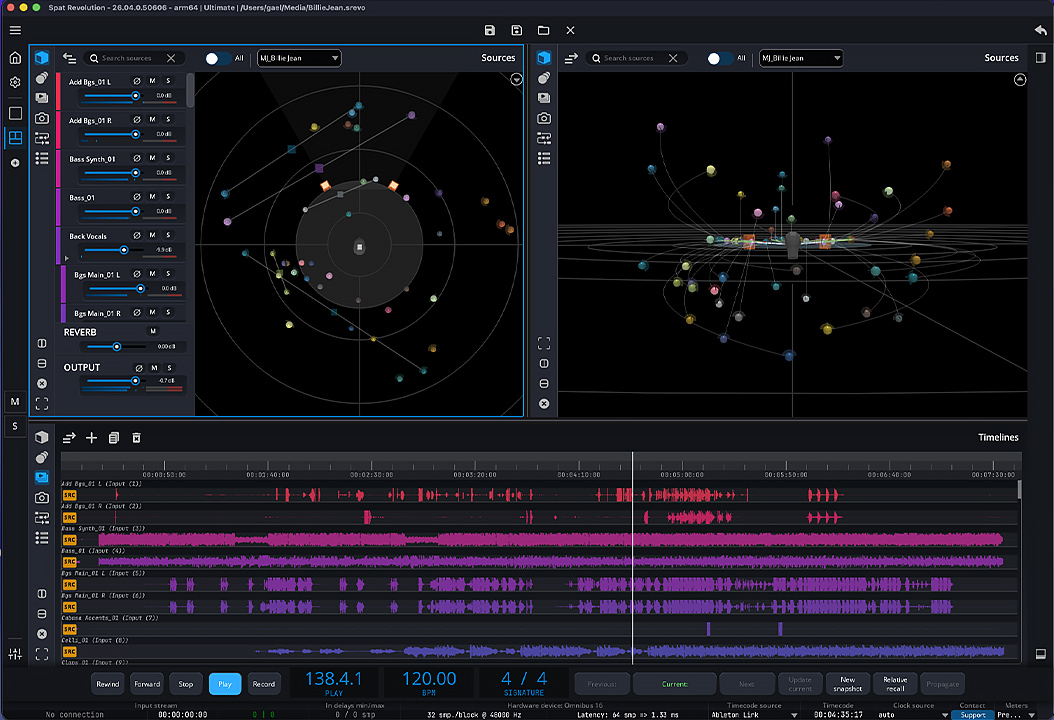Click the undo arrow at top right

(1040, 31)
